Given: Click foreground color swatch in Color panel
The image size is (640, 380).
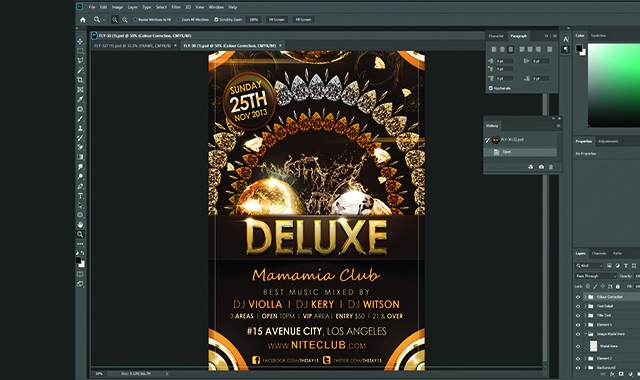Looking at the screenshot, I should [x=579, y=49].
